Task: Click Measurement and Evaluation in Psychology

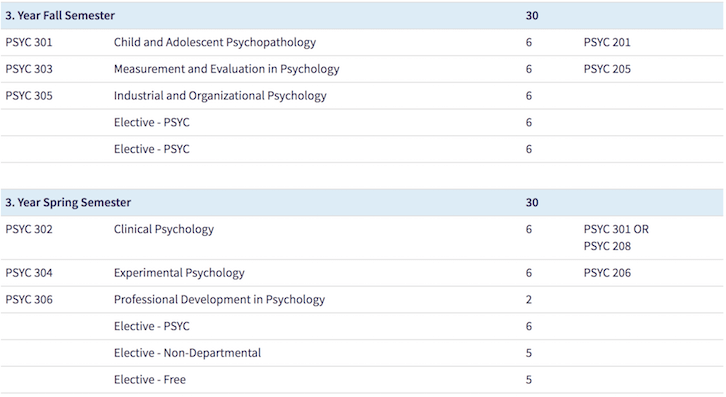Action: (x=226, y=69)
